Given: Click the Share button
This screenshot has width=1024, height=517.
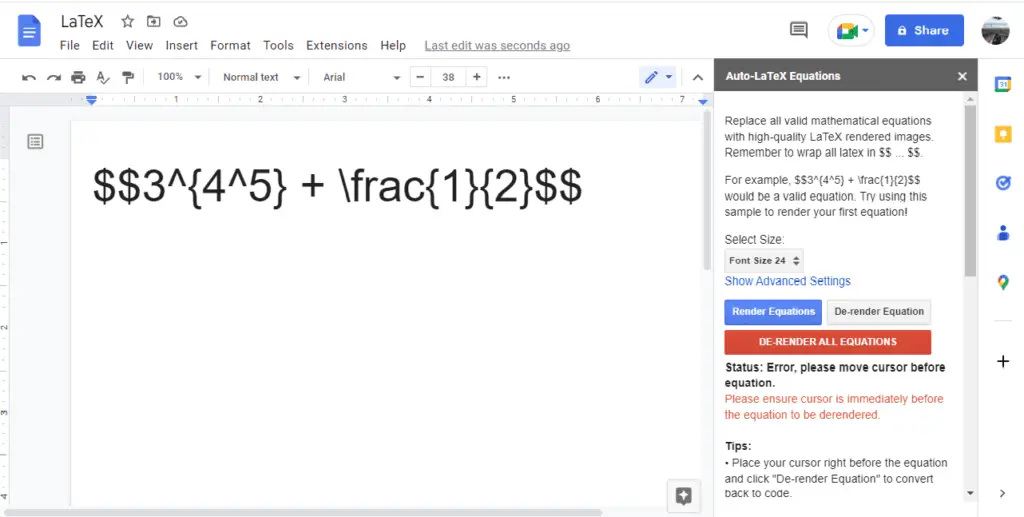Looking at the screenshot, I should (x=924, y=31).
